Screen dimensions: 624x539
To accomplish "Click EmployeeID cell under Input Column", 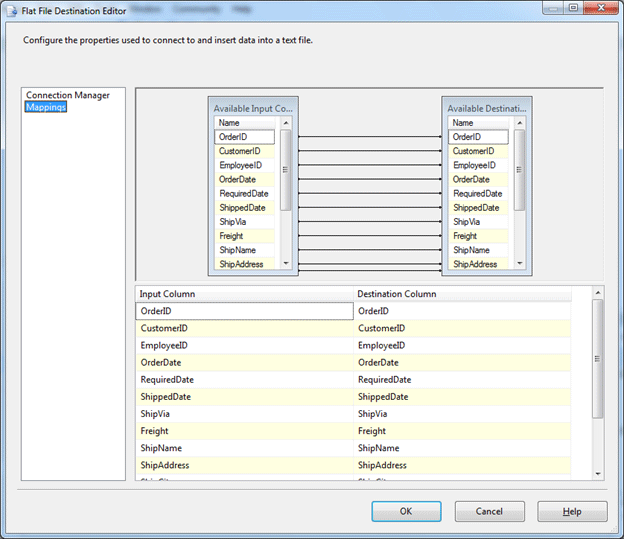I will [244, 345].
